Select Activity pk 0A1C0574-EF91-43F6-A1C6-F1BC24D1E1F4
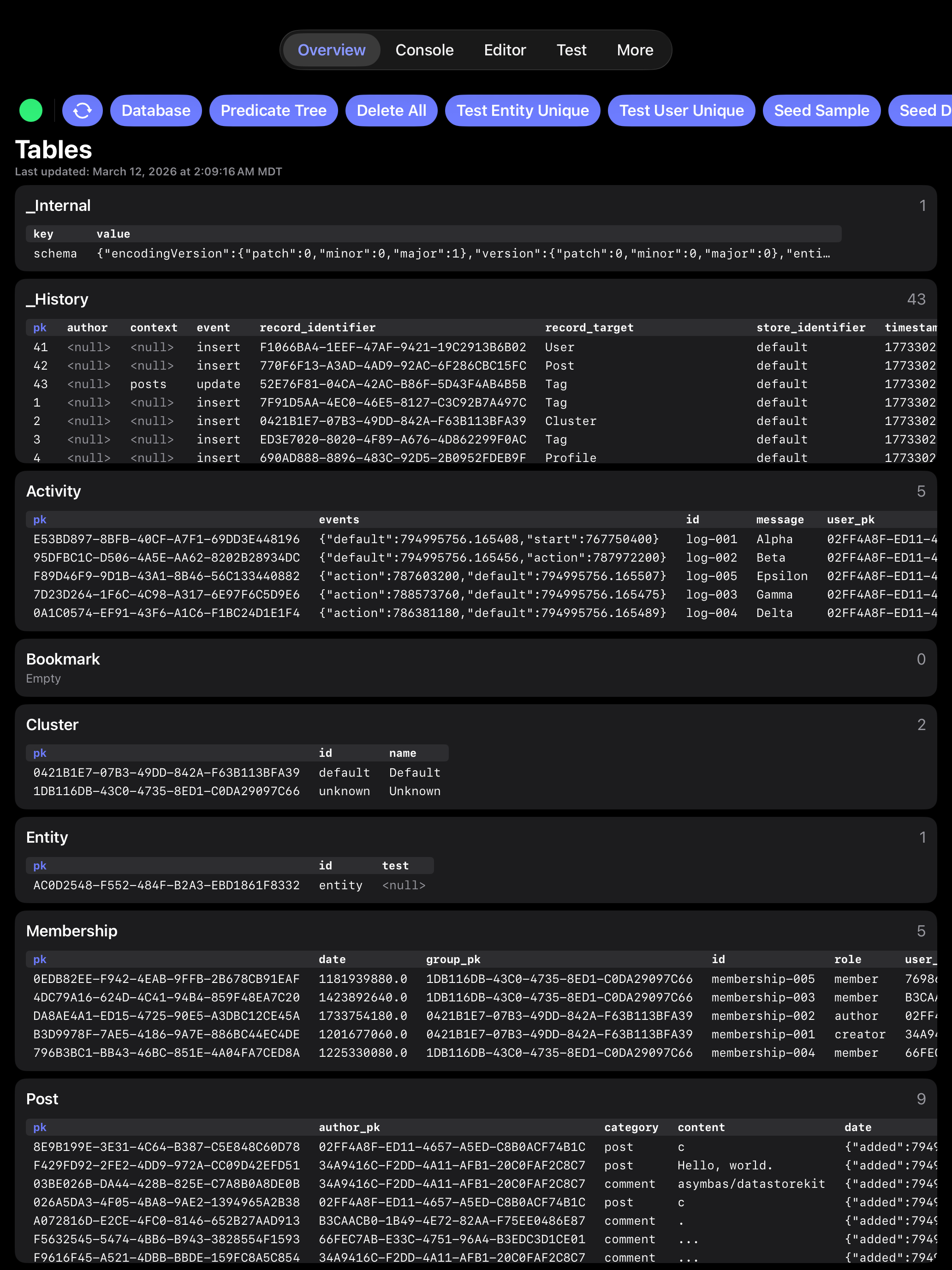Viewport: 952px width, 1270px height. pyautogui.click(x=167, y=613)
